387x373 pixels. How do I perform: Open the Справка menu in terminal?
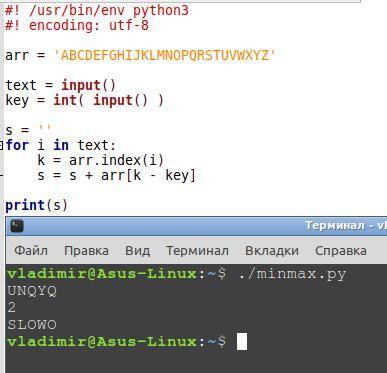point(341,251)
